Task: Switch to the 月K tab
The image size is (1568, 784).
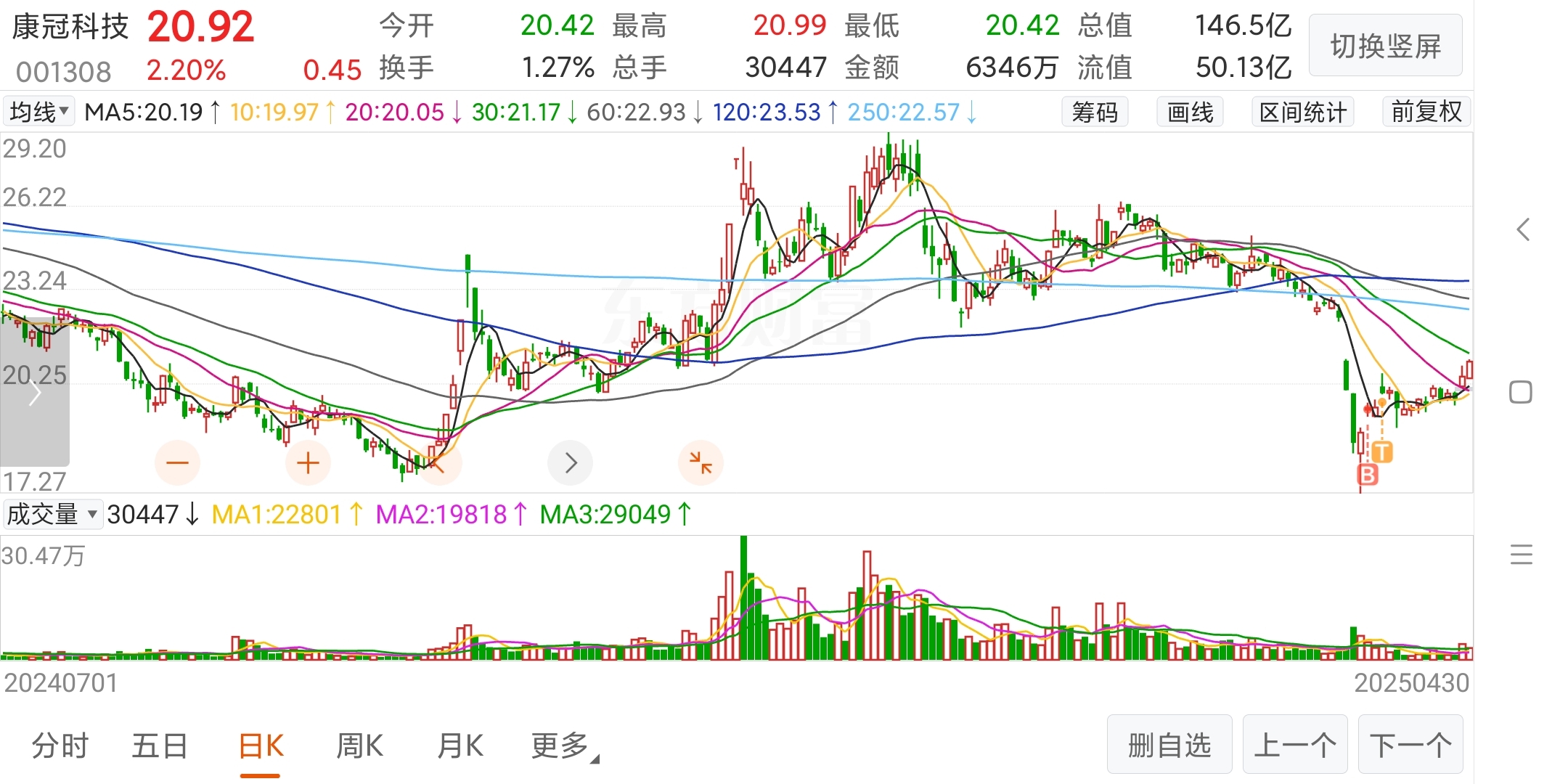Action: tap(460, 746)
